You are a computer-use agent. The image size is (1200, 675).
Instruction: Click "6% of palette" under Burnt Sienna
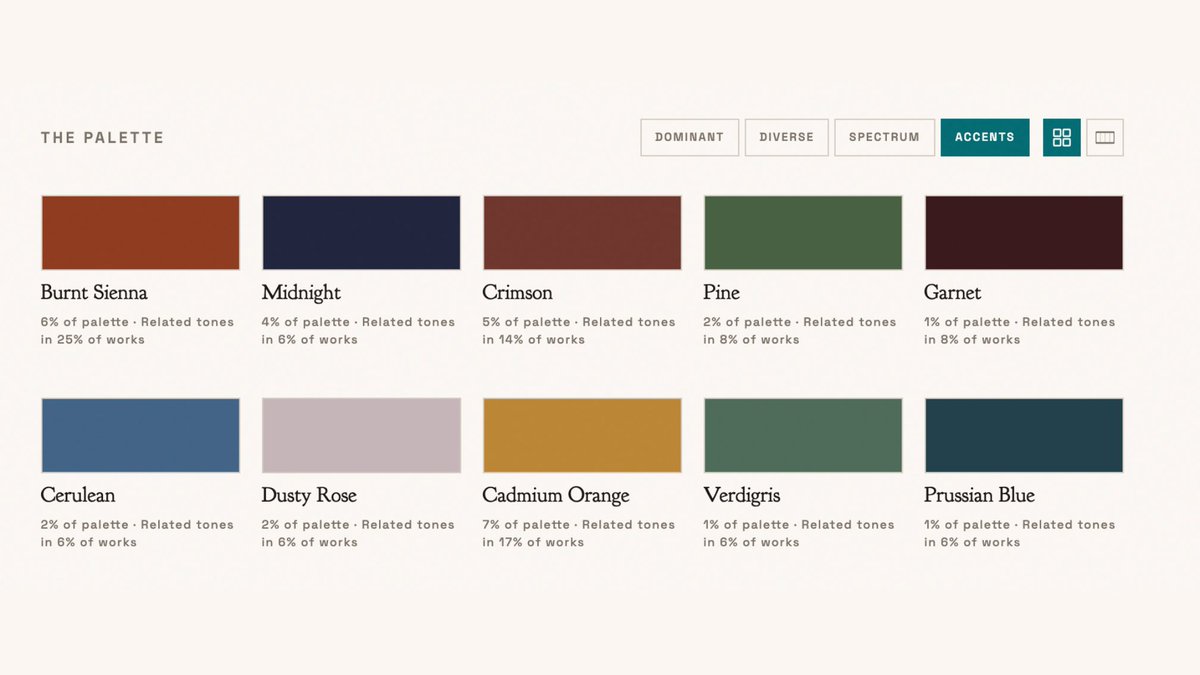pos(85,322)
